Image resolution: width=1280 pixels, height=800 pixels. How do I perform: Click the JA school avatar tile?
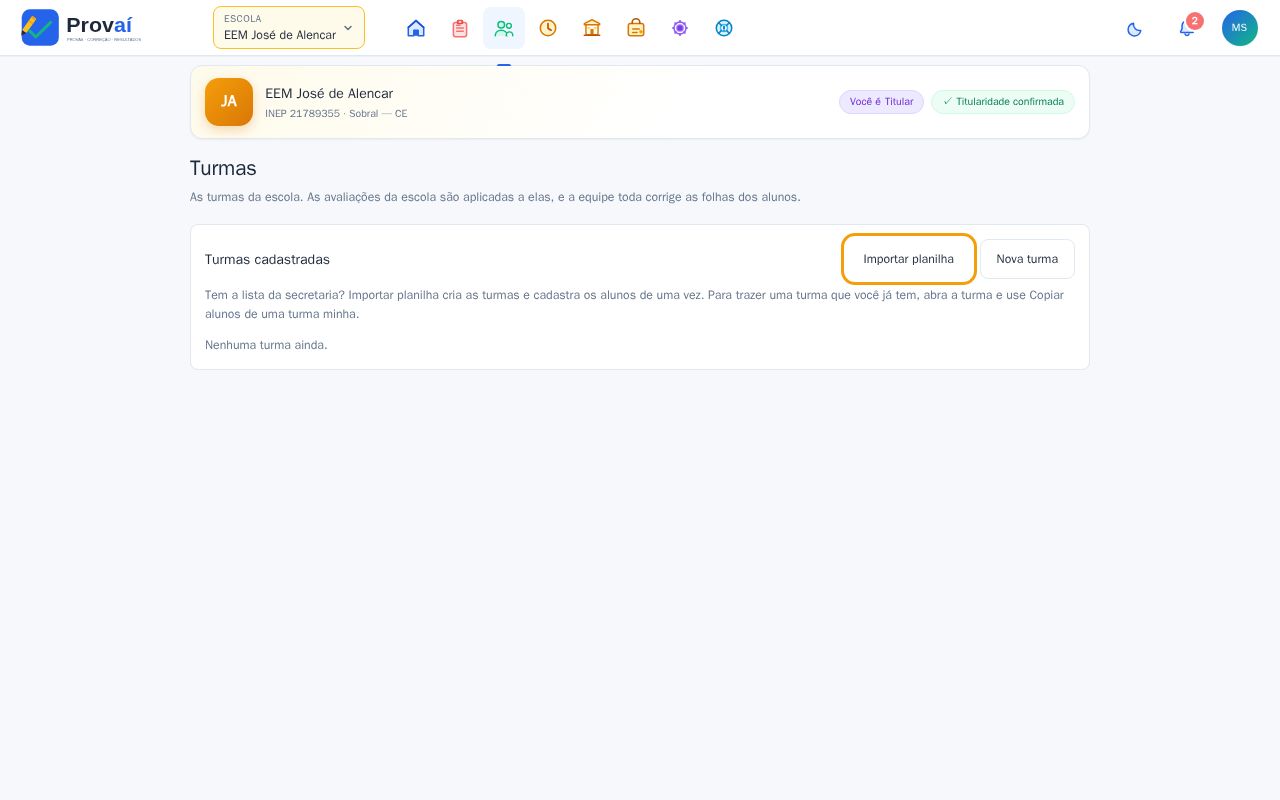click(x=229, y=102)
